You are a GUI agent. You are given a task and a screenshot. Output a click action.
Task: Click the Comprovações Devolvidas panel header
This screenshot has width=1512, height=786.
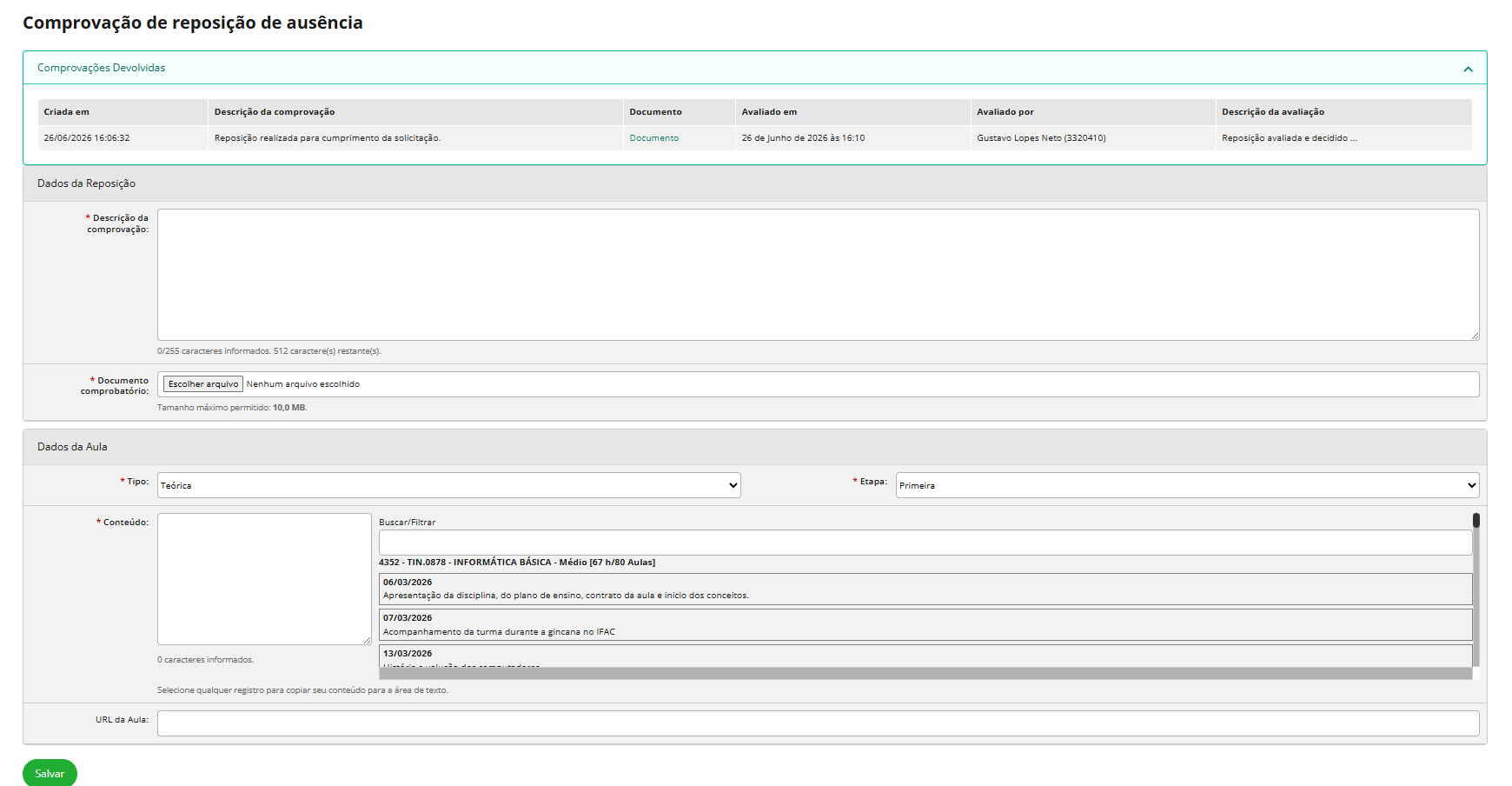[x=754, y=68]
